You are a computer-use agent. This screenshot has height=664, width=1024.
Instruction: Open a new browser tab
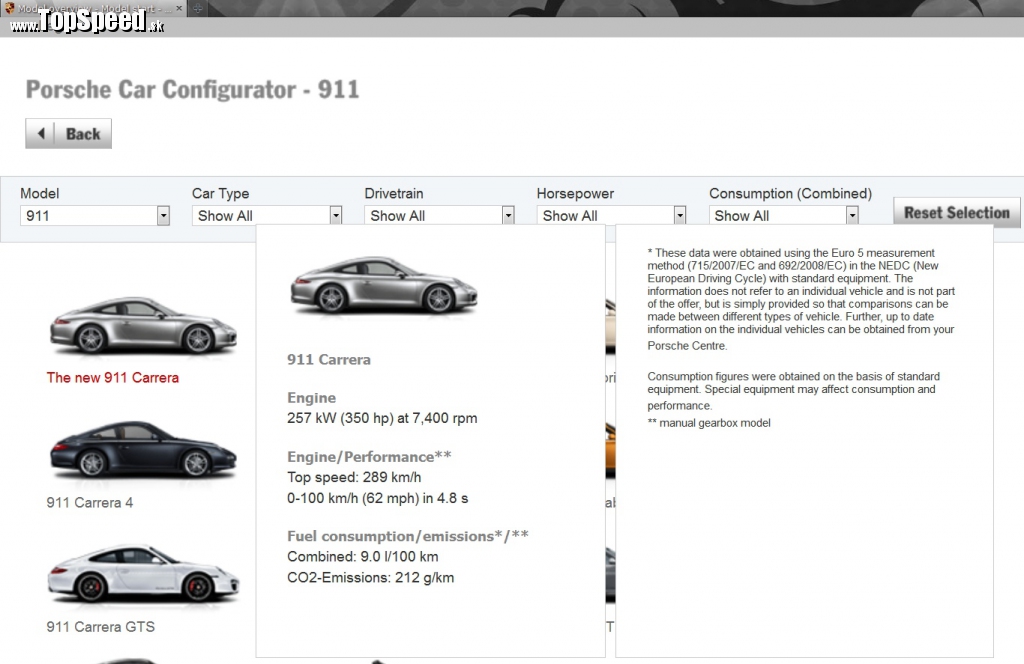(x=197, y=8)
